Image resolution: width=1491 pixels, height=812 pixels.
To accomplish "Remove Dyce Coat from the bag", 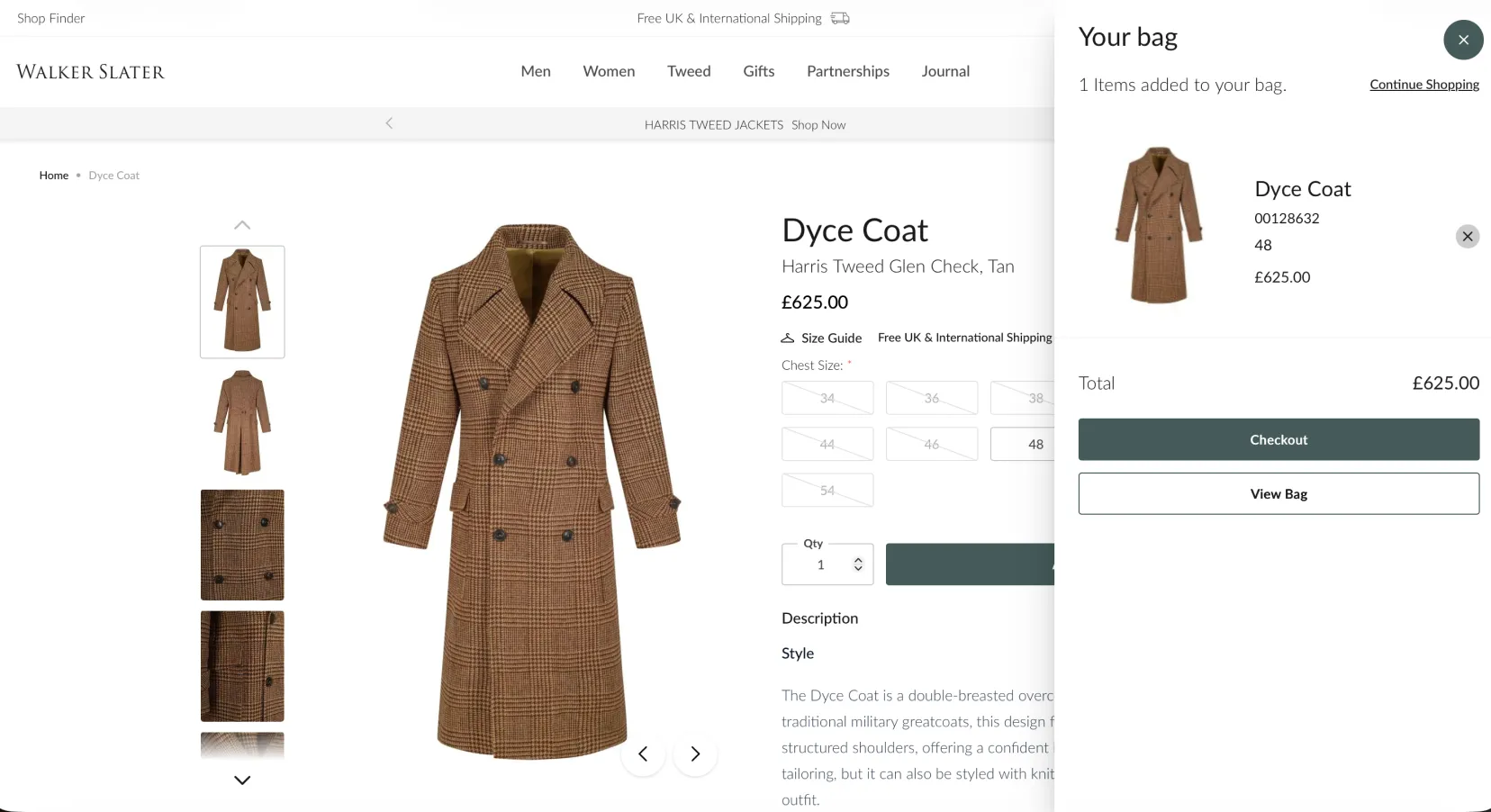I will click(x=1467, y=236).
